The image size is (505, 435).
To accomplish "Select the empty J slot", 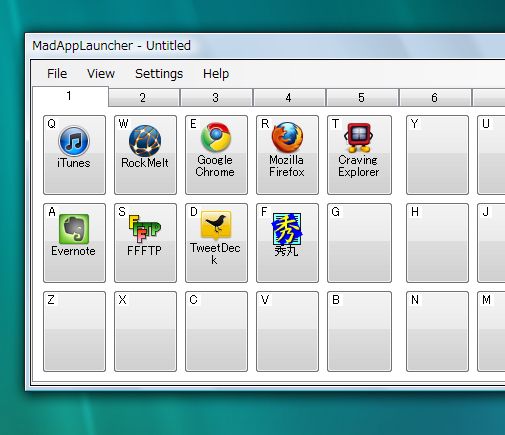I will coord(491,243).
